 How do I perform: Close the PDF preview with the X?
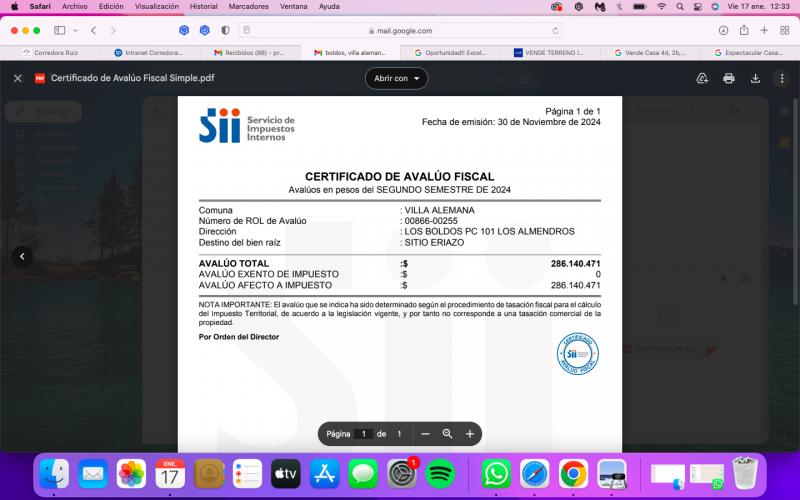click(x=18, y=78)
